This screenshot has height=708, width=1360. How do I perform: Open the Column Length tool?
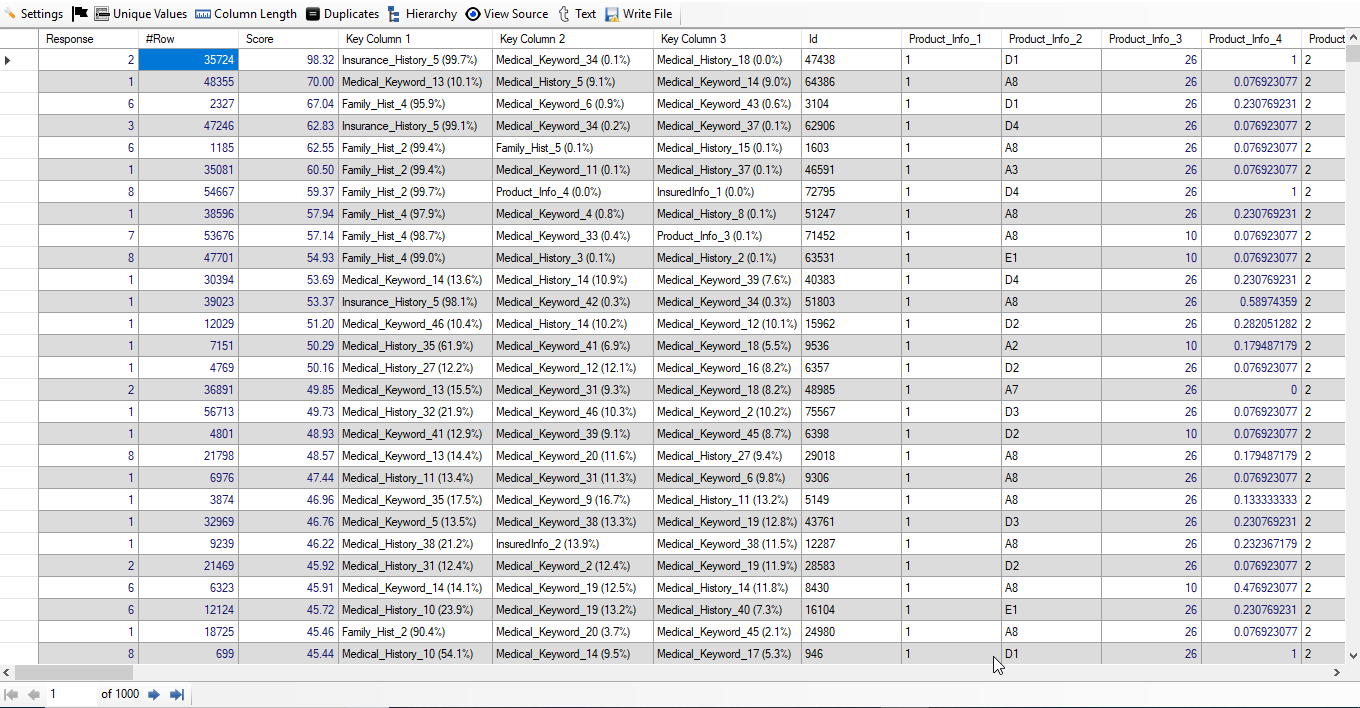(246, 14)
